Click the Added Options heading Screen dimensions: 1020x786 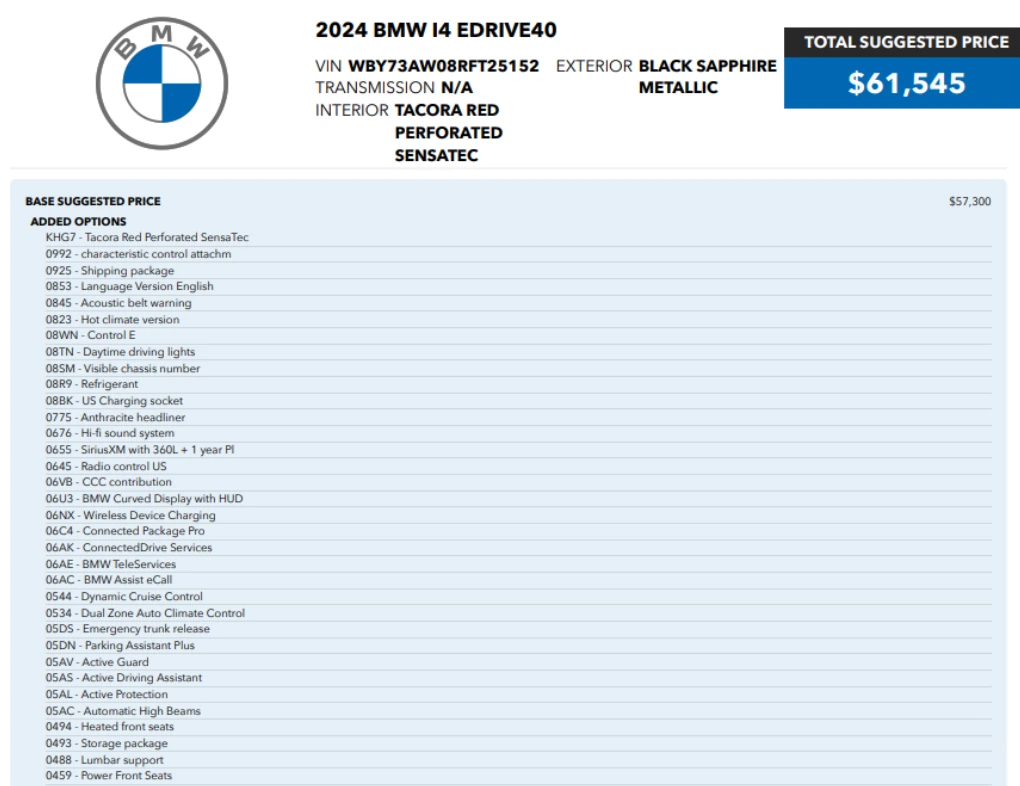pyautogui.click(x=78, y=221)
